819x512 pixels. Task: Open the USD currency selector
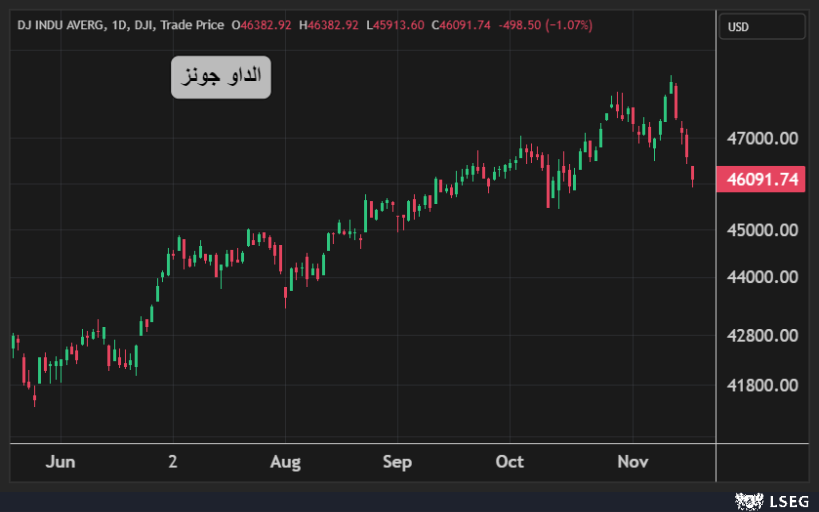point(761,25)
